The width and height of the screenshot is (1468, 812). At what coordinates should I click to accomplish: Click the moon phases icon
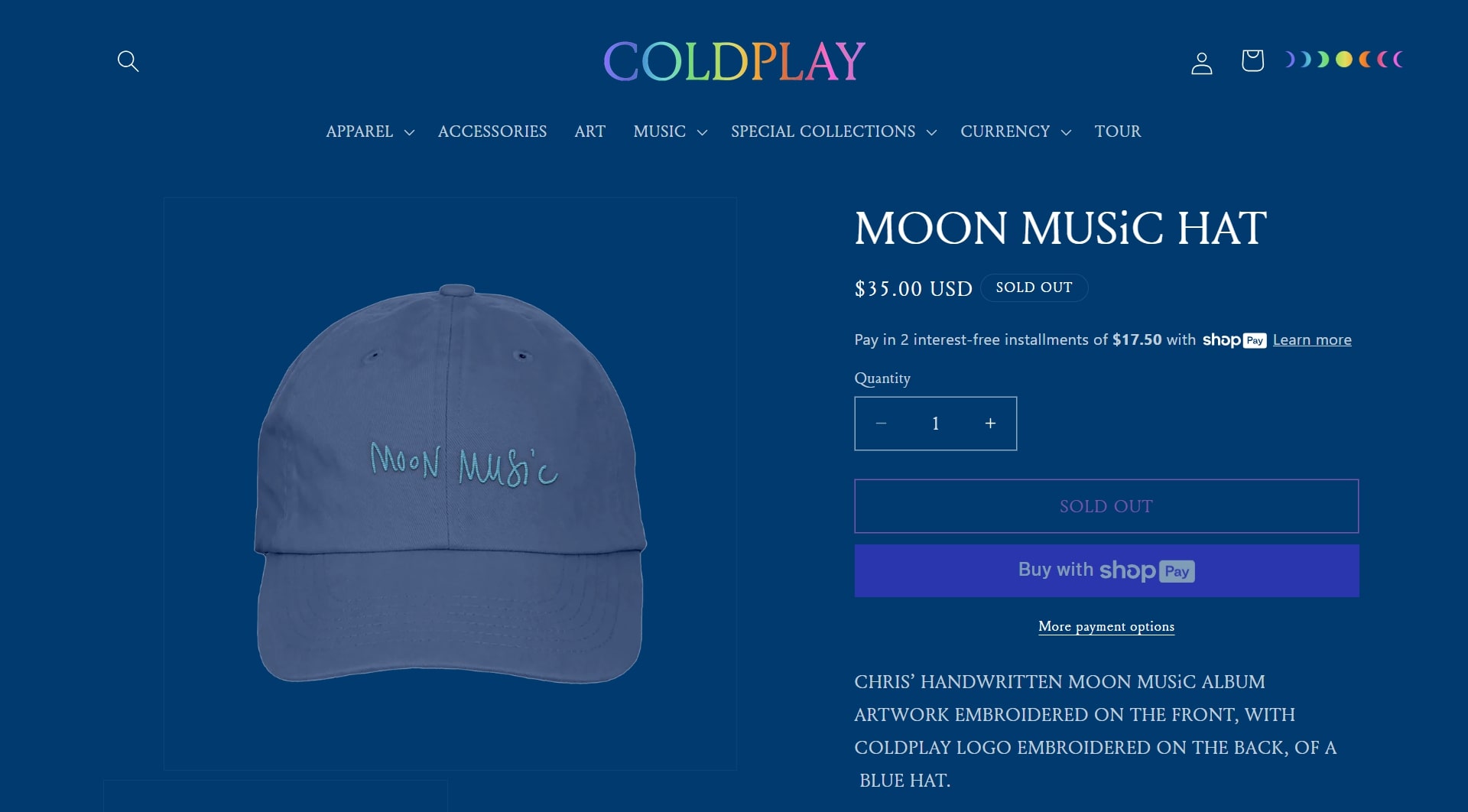[1343, 60]
